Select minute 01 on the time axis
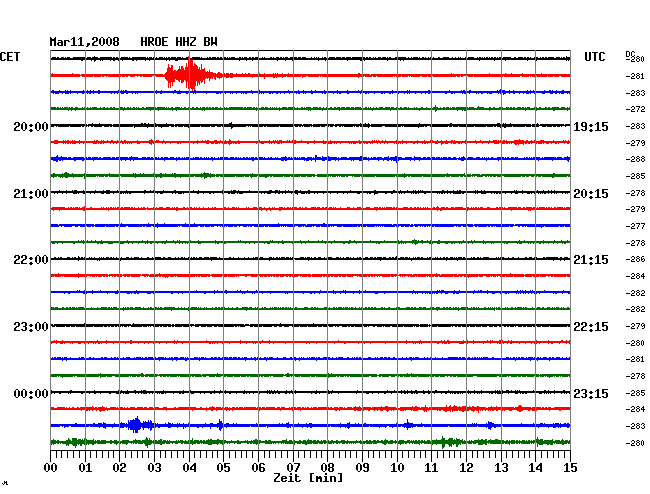Viewport: 650px width, 494px height. (85, 468)
